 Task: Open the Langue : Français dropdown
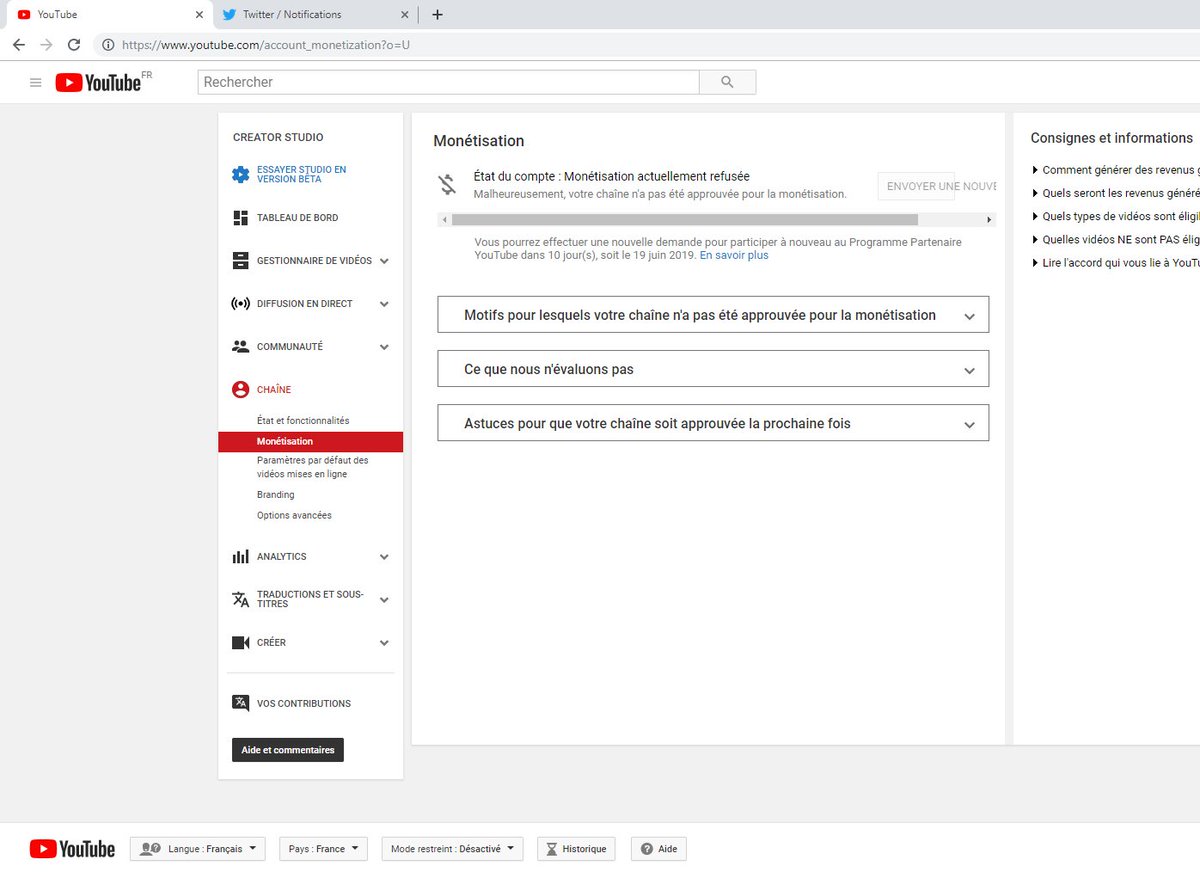[198, 849]
